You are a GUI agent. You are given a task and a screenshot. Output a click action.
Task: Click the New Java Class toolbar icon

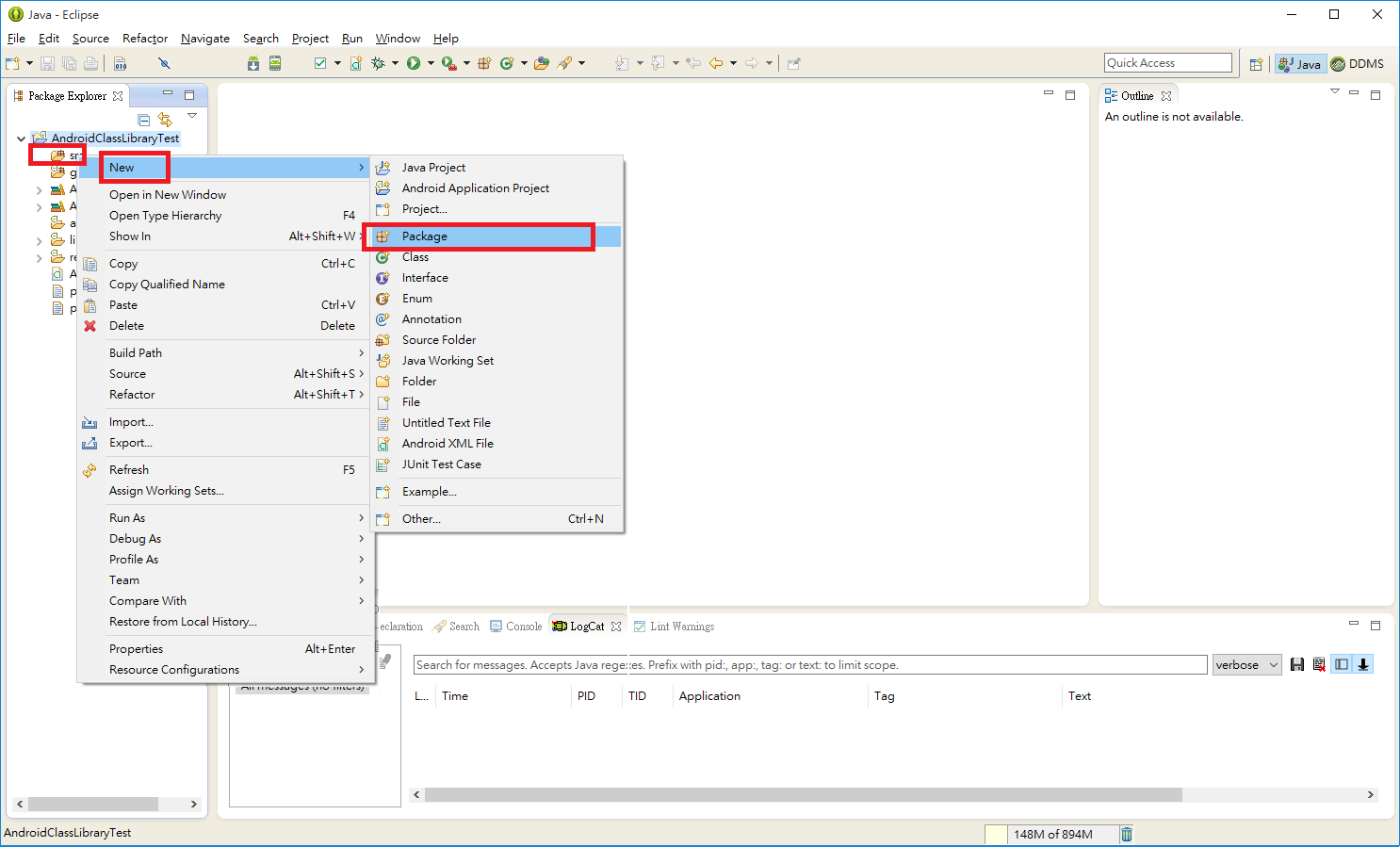(x=507, y=63)
